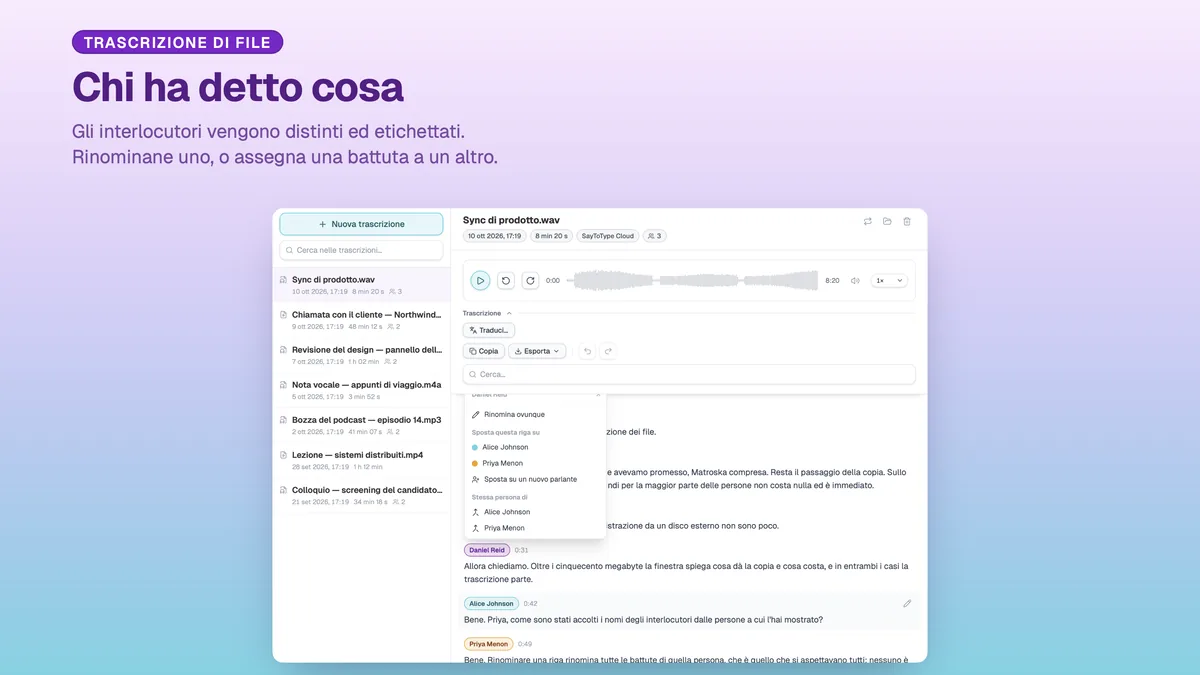Choose Rinomina ovunque in speaker menu

[535, 414]
